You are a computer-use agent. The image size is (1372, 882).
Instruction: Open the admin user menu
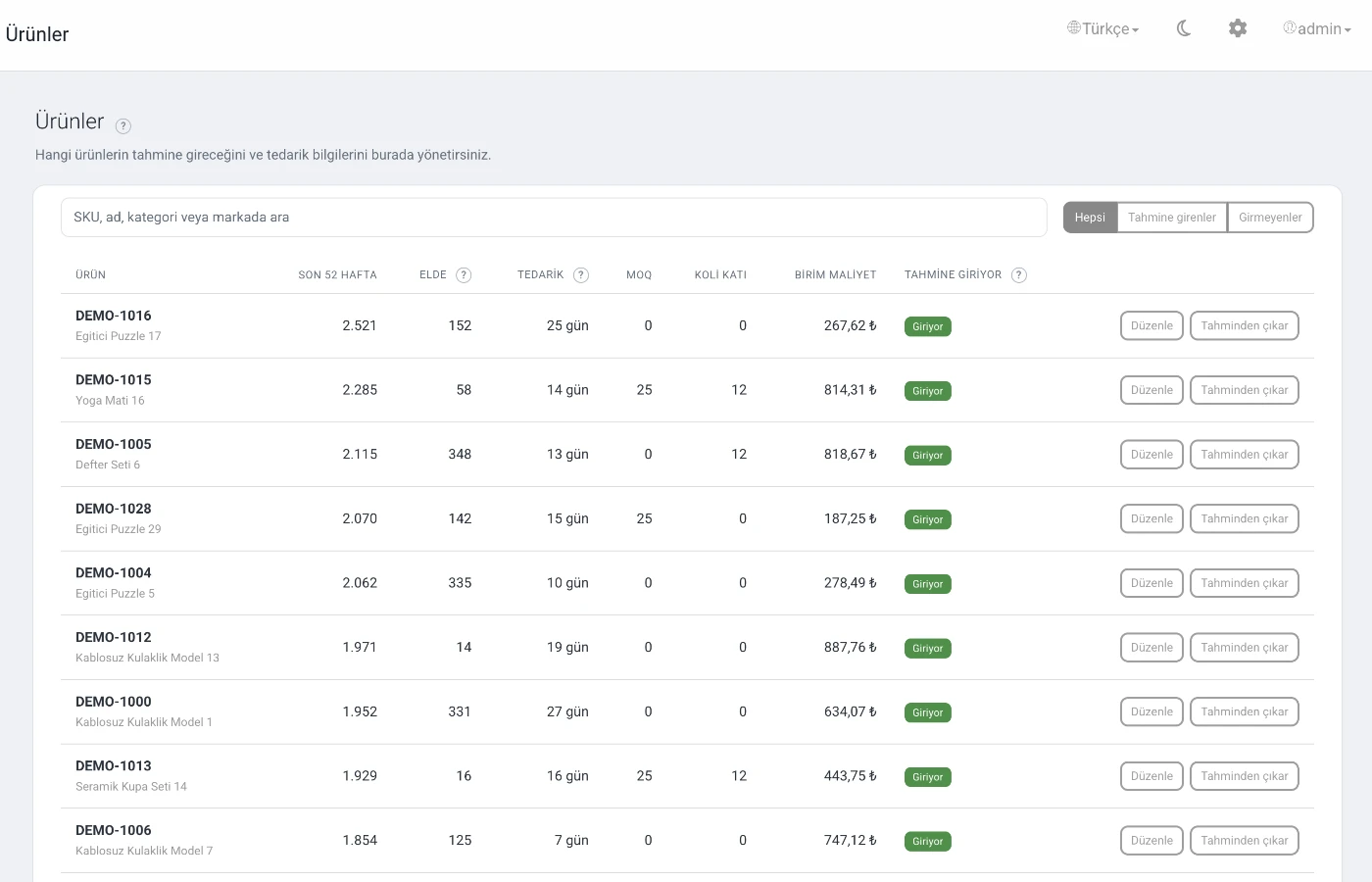(x=1317, y=28)
